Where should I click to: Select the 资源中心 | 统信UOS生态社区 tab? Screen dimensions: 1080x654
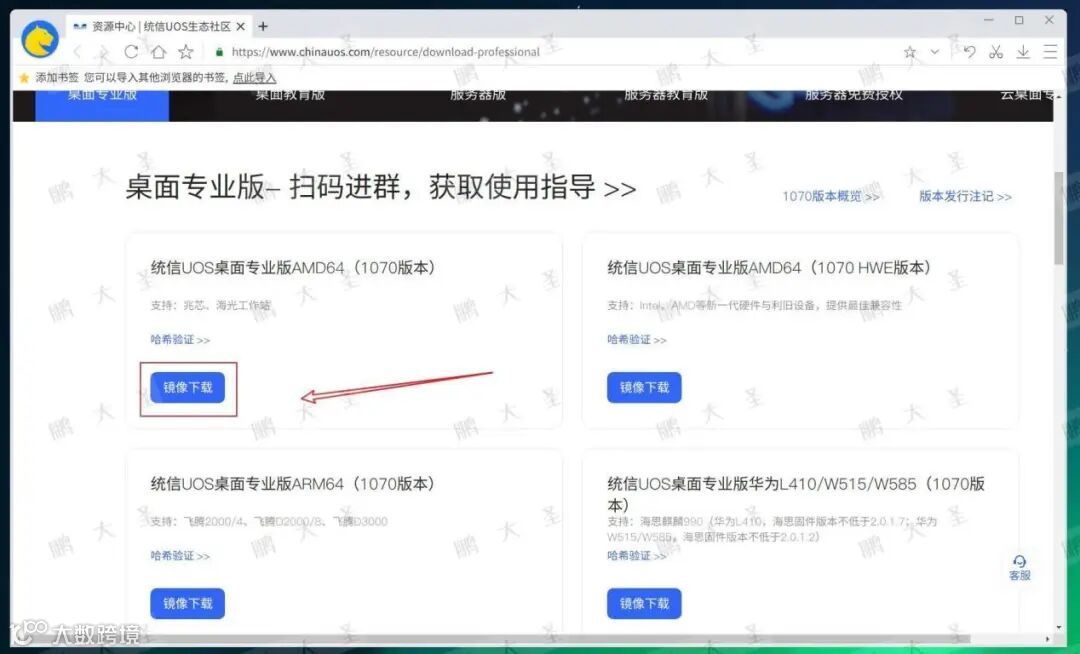(158, 26)
